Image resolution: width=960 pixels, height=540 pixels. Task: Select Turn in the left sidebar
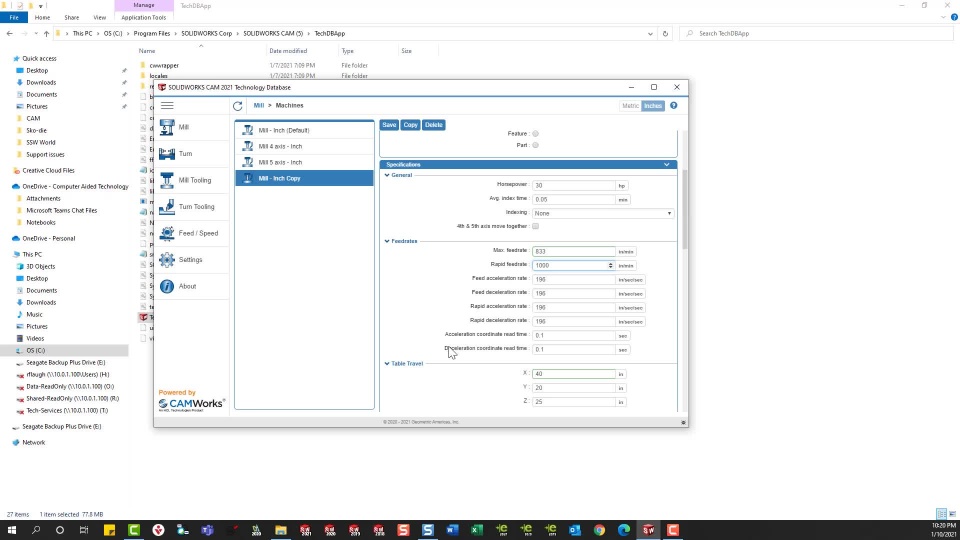point(192,154)
